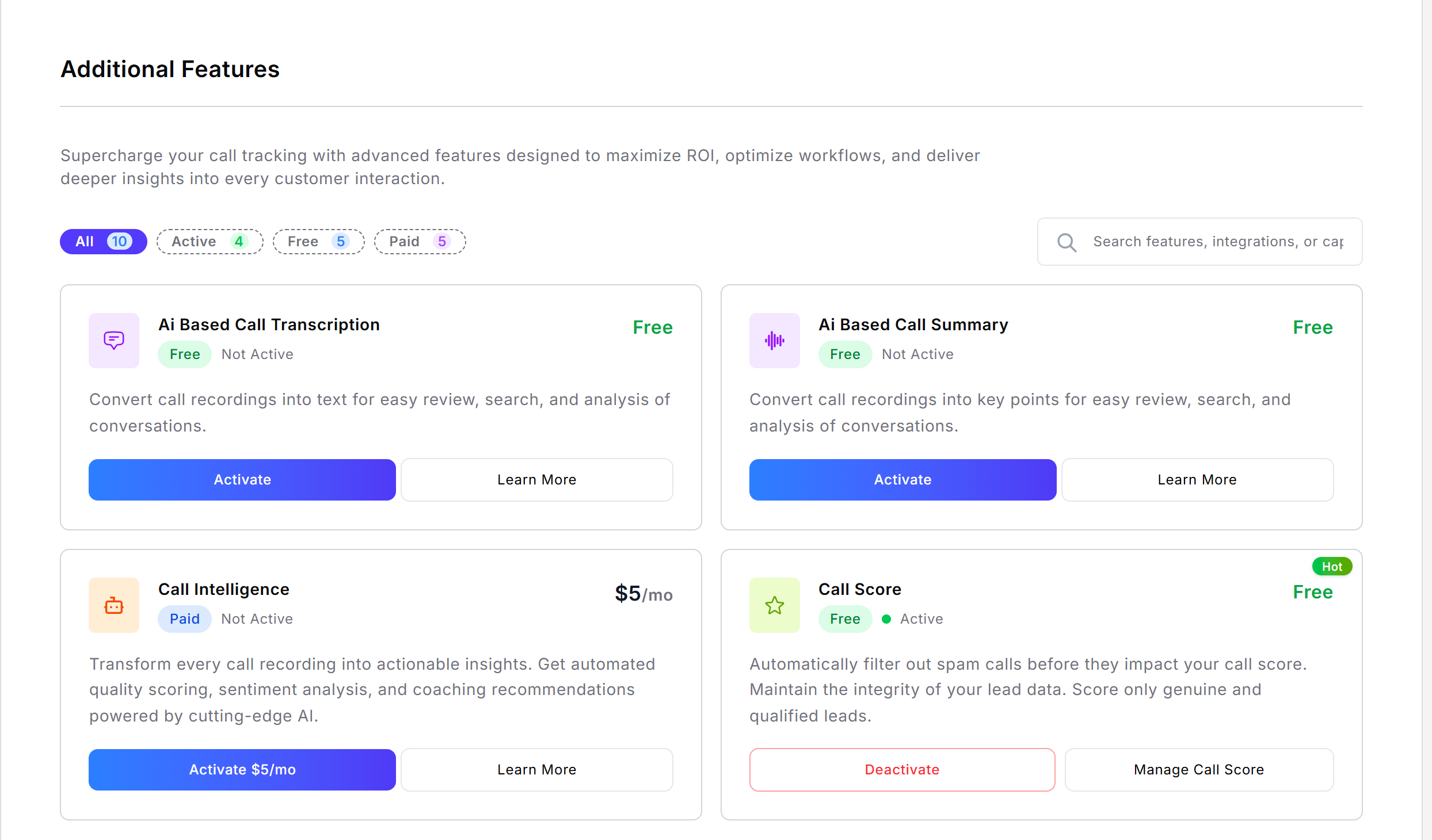Click the Ai Based Call Transcription speech bubble icon

tap(113, 341)
